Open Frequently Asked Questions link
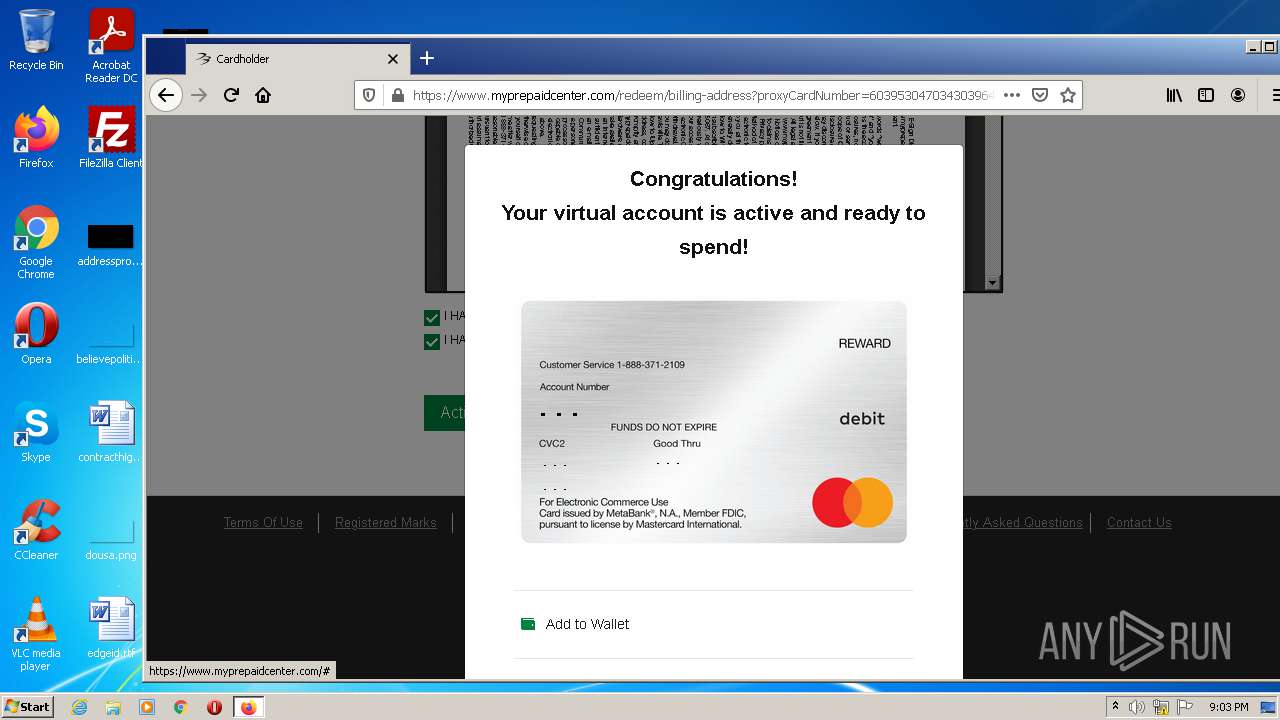This screenshot has width=1280, height=720. [1023, 523]
